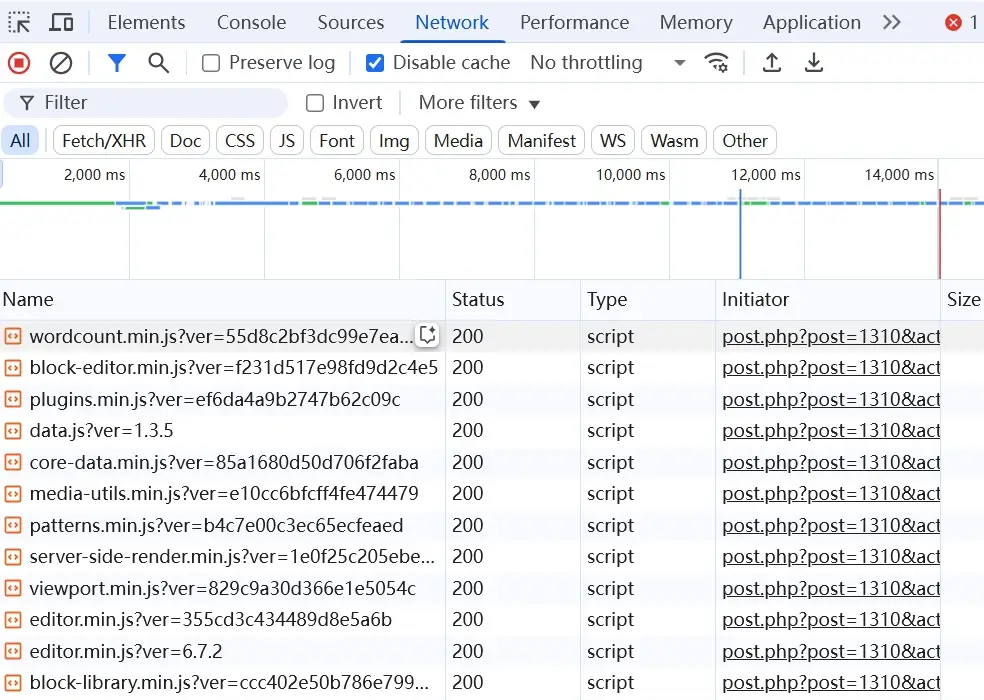Filter requests by Img type
This screenshot has width=984, height=700.
pyautogui.click(x=394, y=141)
